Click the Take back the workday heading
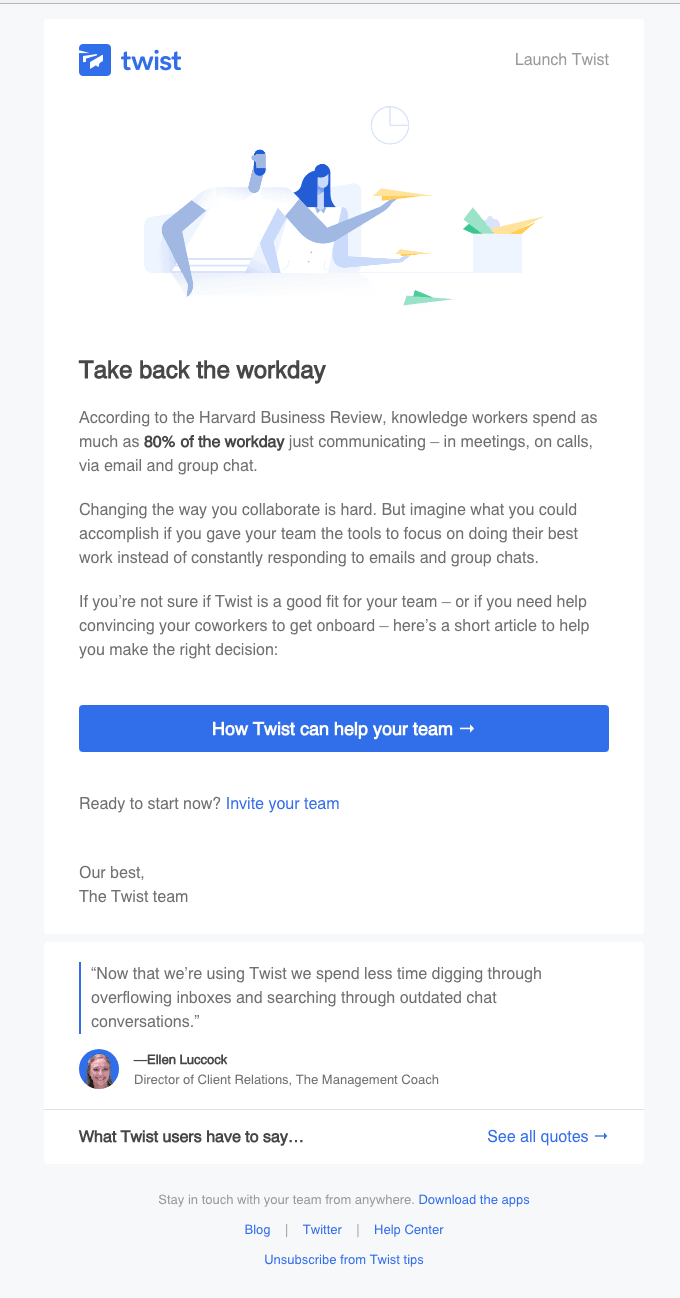Viewport: 680px width, 1298px height. coord(202,370)
